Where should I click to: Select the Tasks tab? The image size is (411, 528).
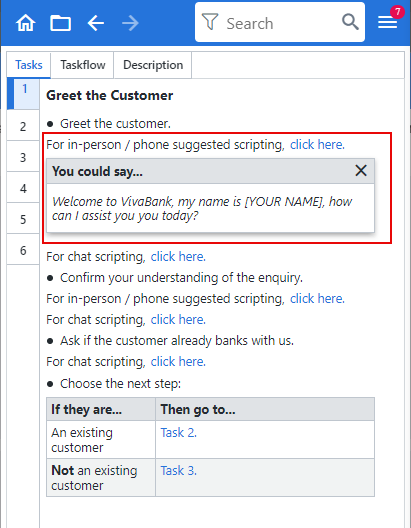[x=29, y=65]
